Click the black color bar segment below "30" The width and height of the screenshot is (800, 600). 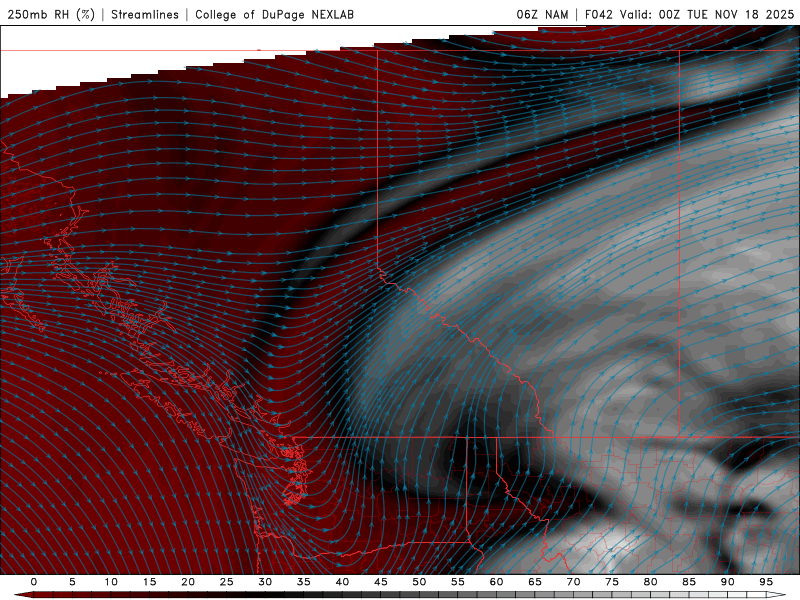click(x=274, y=595)
